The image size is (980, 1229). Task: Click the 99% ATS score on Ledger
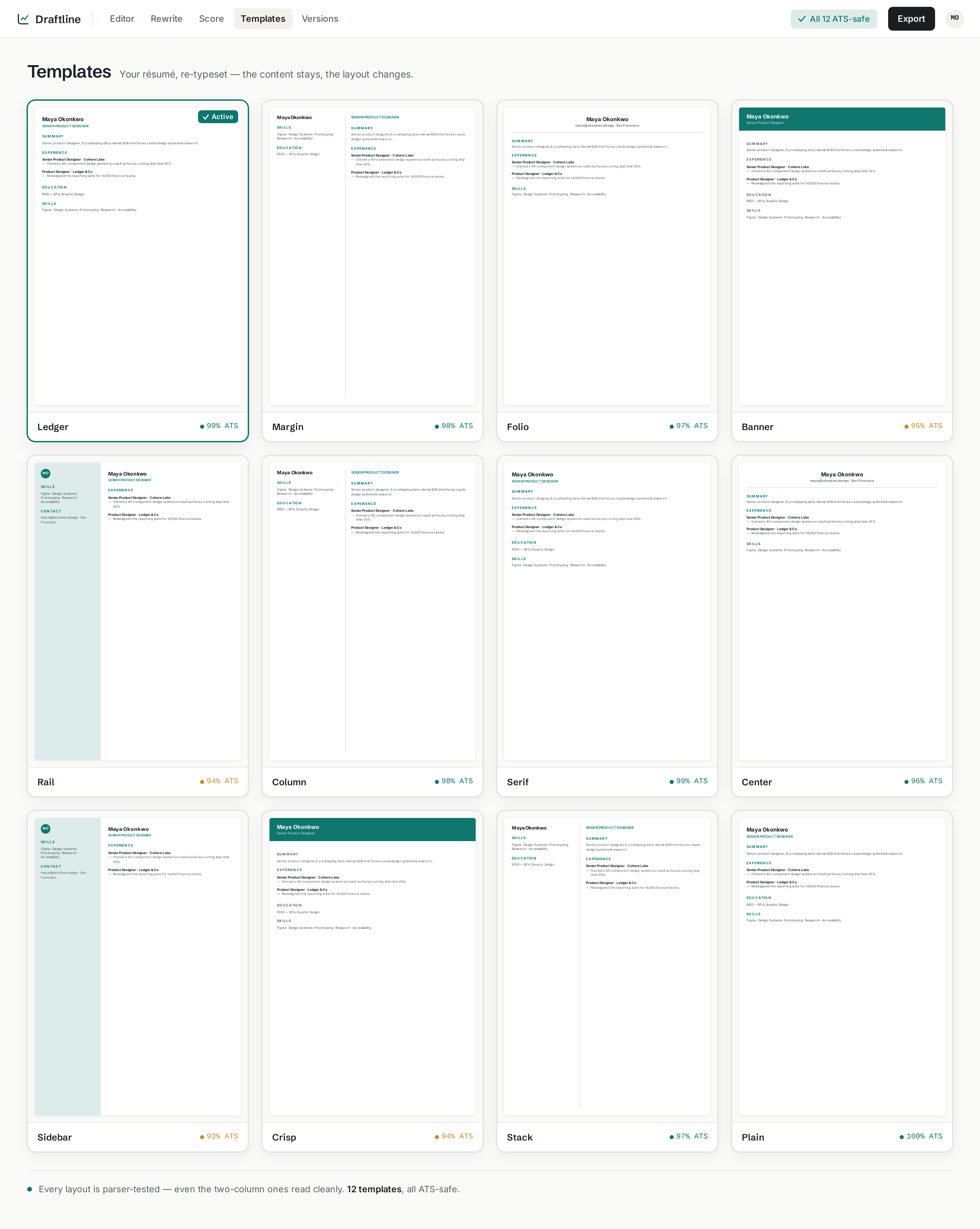point(219,426)
